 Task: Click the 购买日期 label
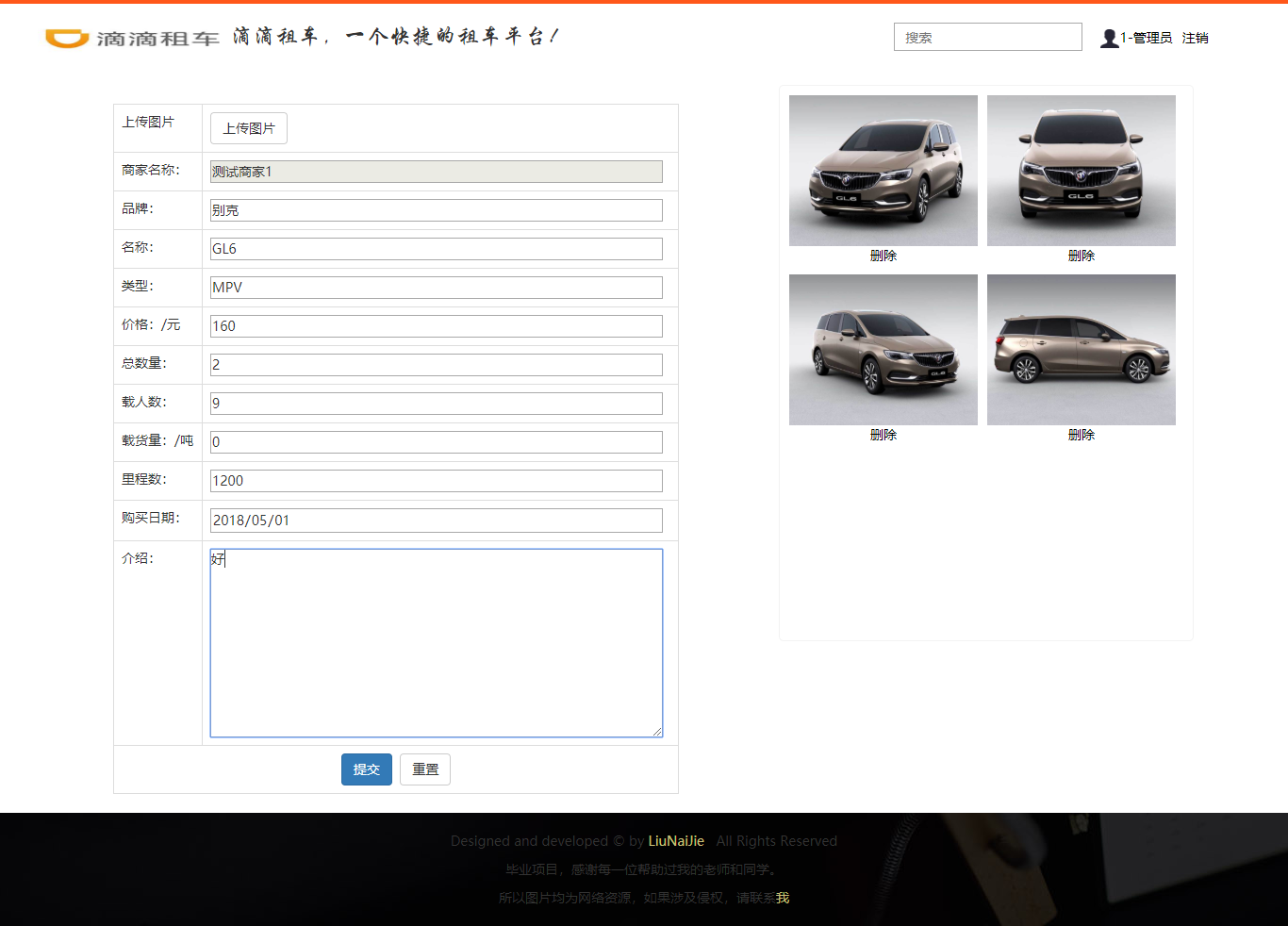click(151, 518)
